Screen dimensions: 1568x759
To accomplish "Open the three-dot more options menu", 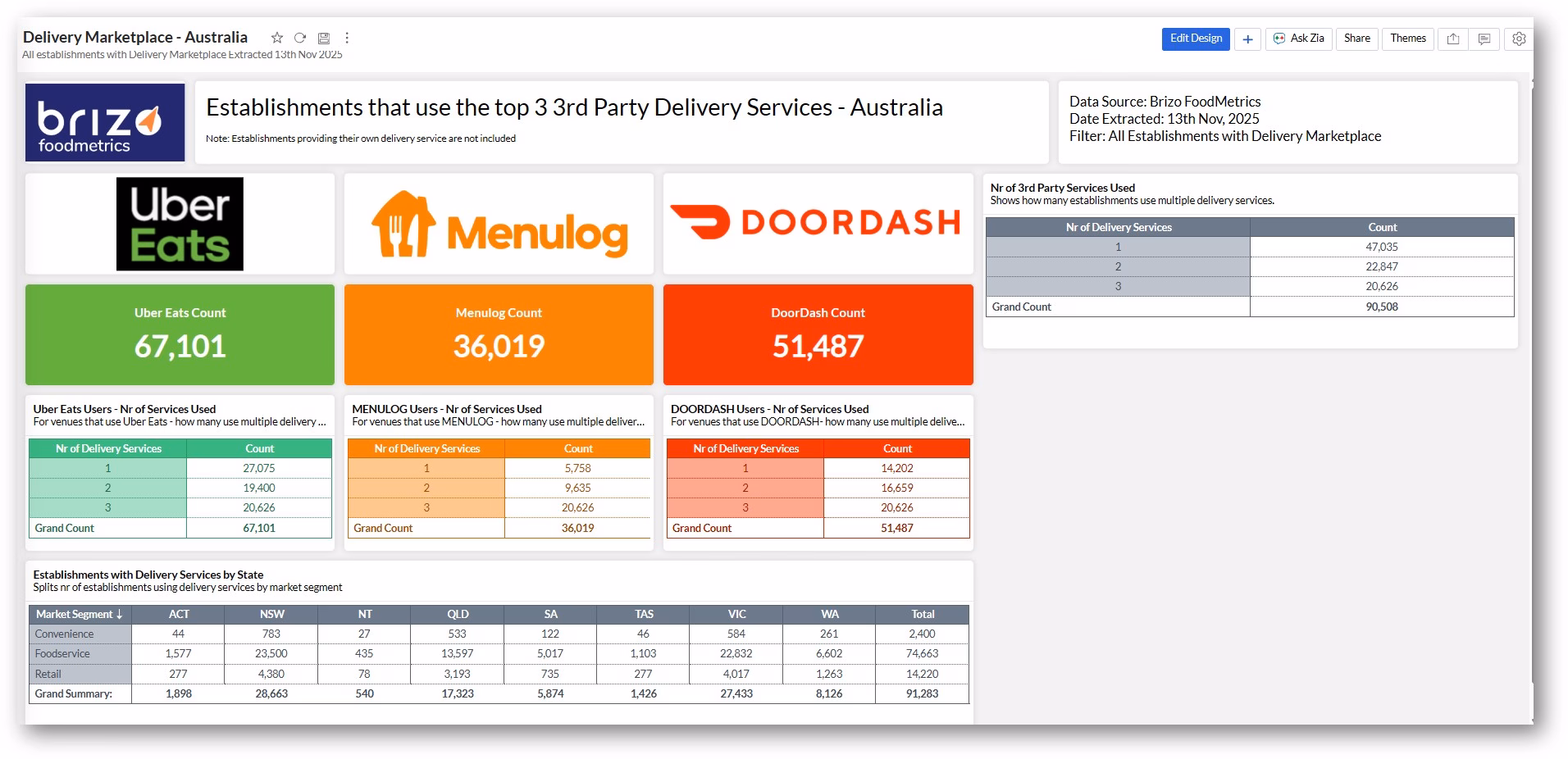I will 347,38.
